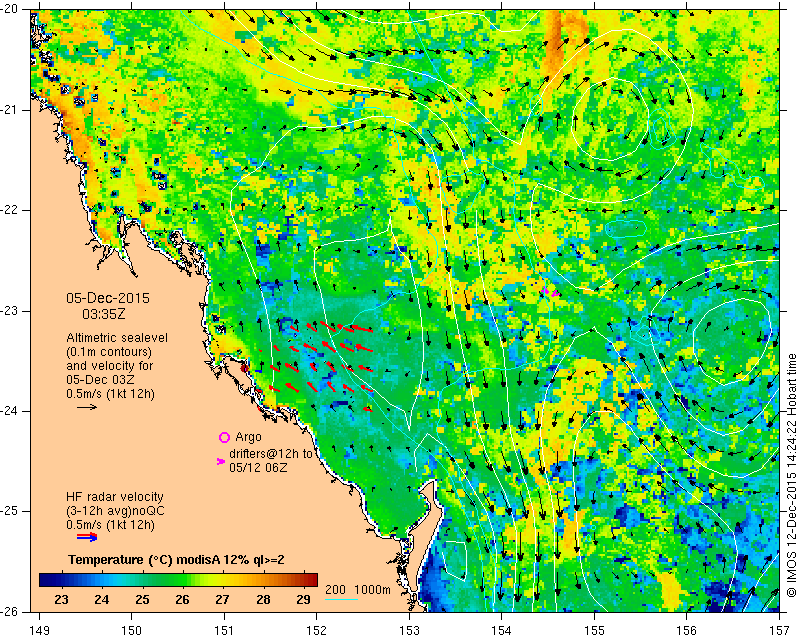Click the black altimetric velocity legend arrow
The image size is (800, 640).
pos(87,407)
